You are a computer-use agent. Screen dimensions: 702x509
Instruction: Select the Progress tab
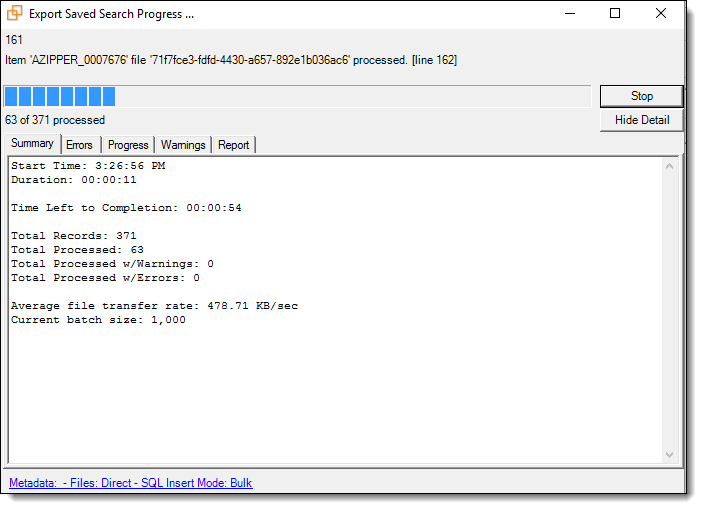click(x=128, y=145)
